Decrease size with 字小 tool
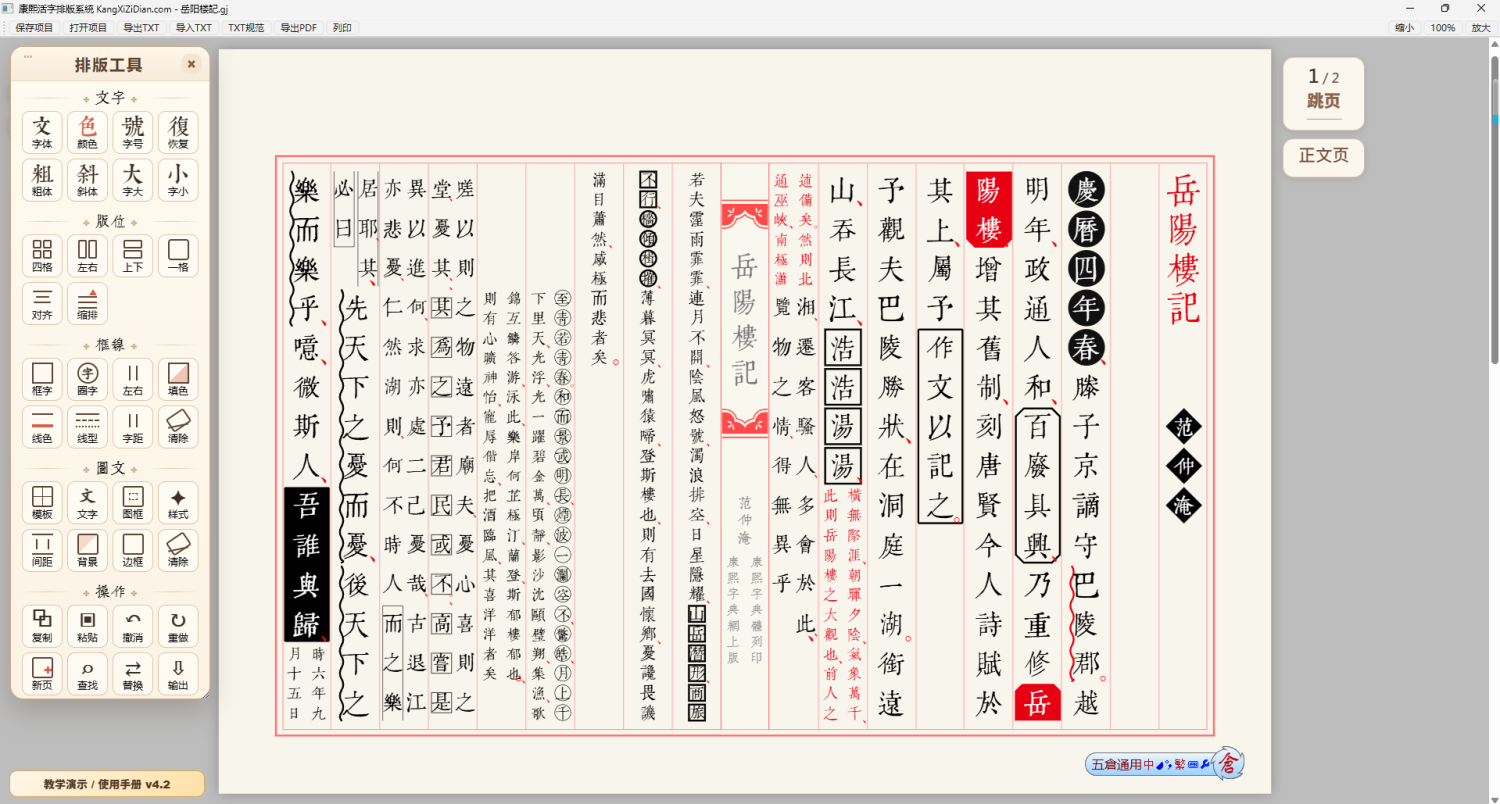1500x804 pixels. tap(178, 180)
